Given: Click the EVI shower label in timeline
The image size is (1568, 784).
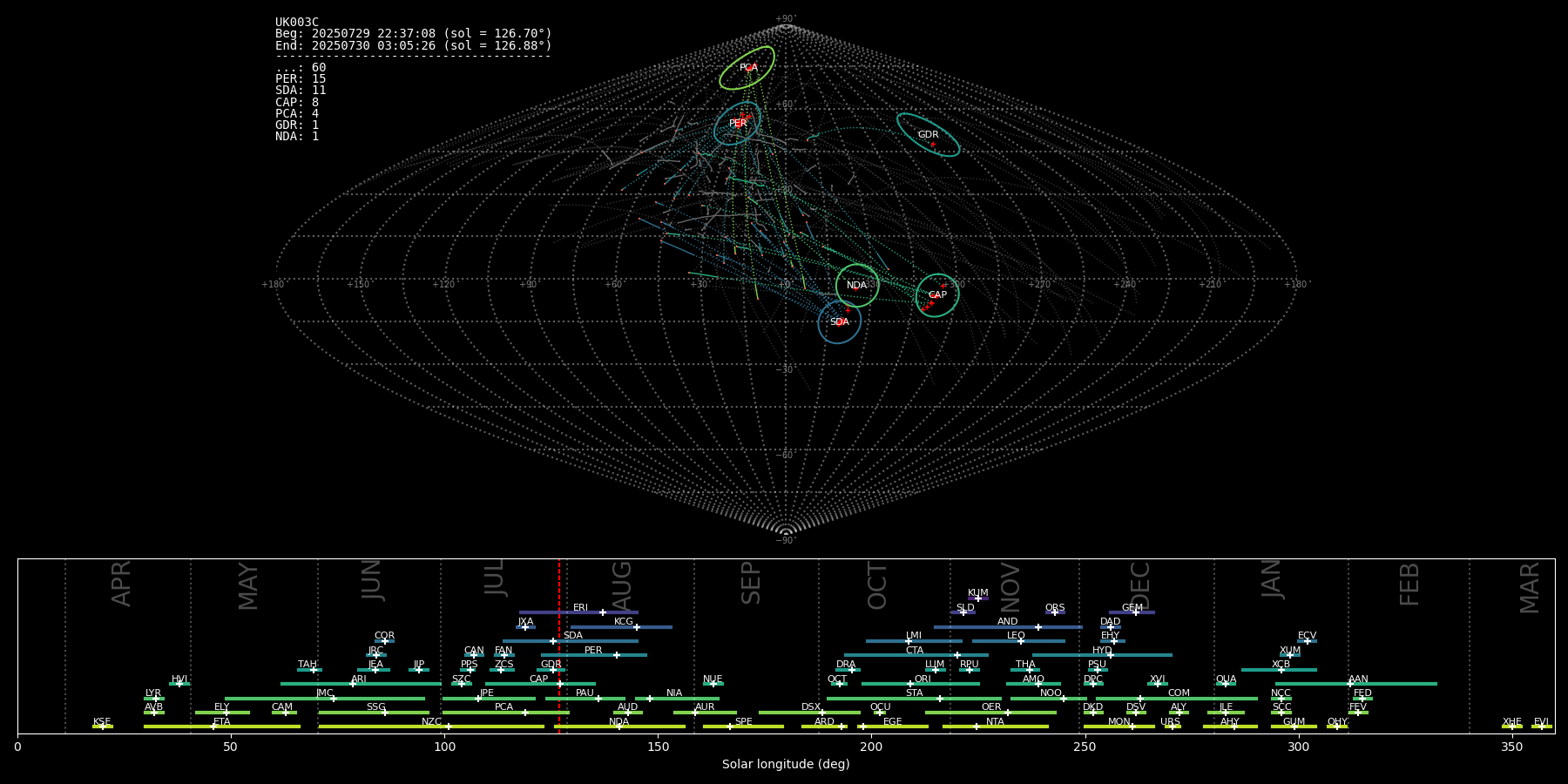Looking at the screenshot, I should coord(1541,722).
